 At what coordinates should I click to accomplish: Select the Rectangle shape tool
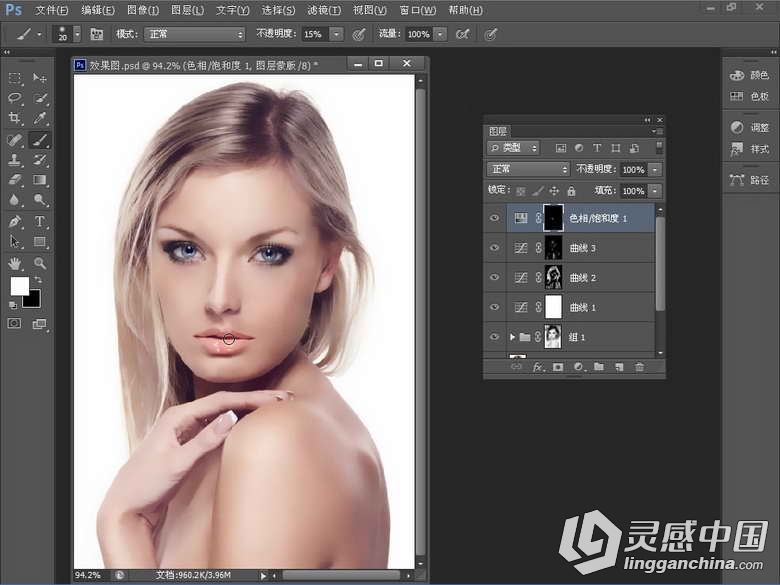pos(40,242)
